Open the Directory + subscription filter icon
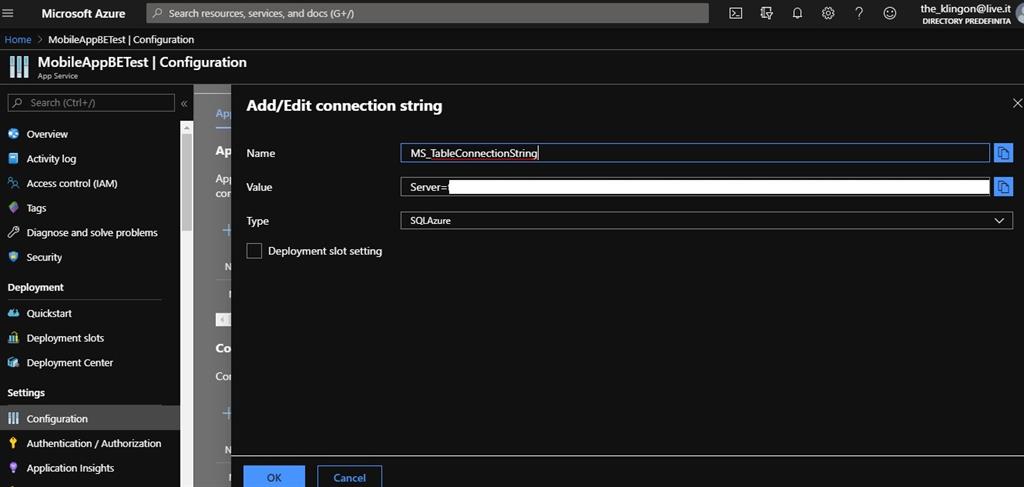 pyautogui.click(x=766, y=13)
